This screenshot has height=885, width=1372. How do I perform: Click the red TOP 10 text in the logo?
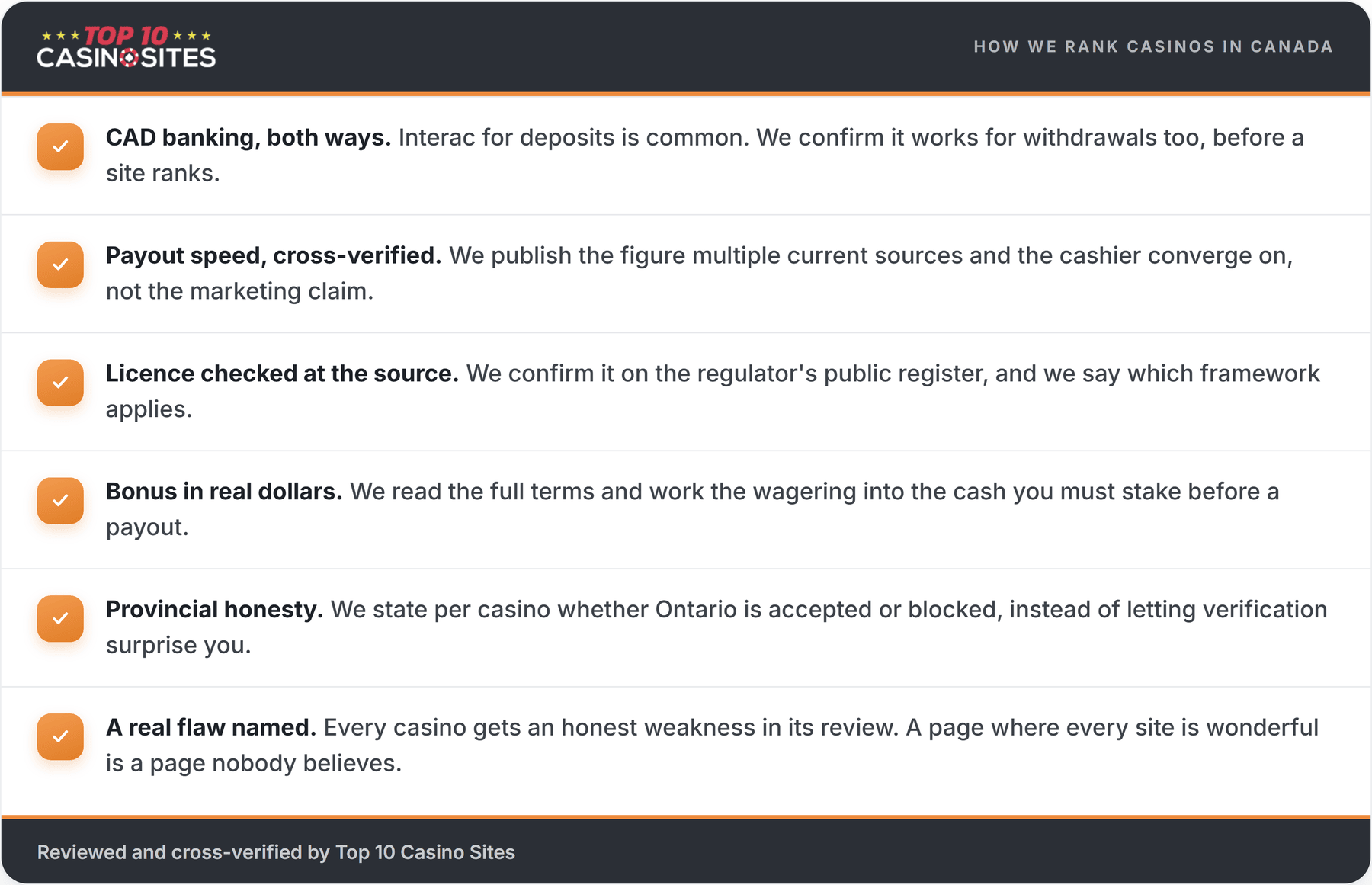(x=126, y=35)
